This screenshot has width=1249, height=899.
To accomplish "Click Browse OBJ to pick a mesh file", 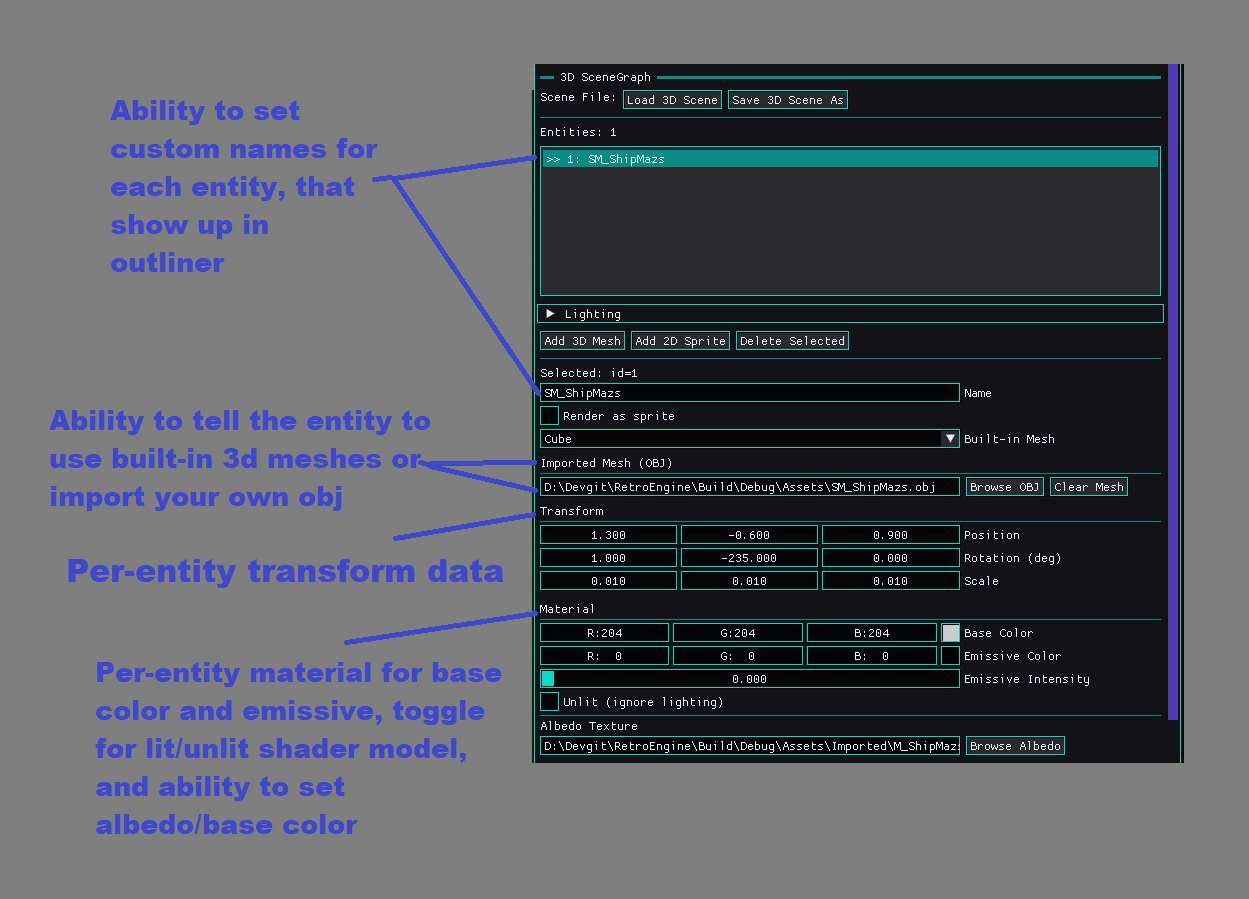I will click(x=1004, y=486).
